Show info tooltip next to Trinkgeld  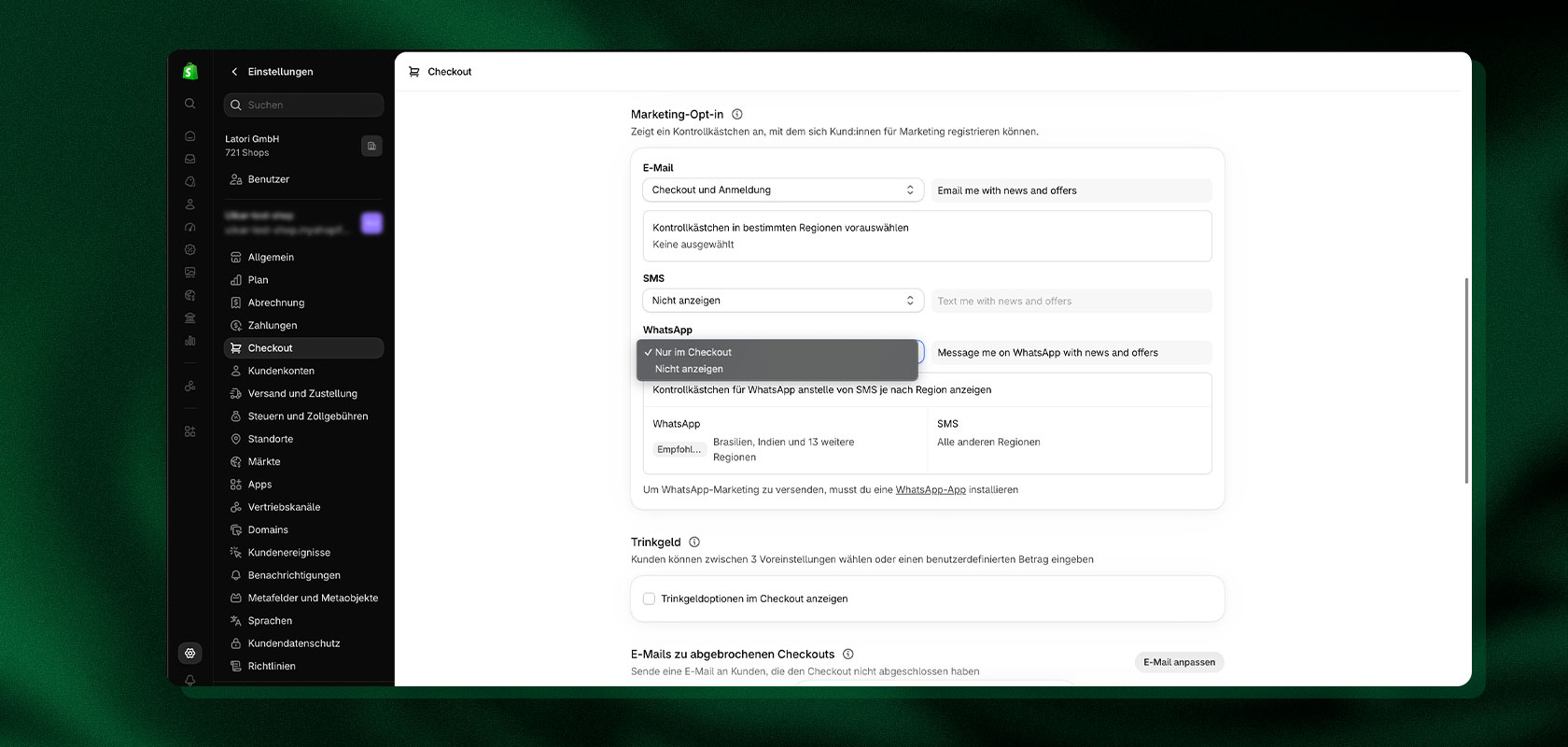[694, 542]
